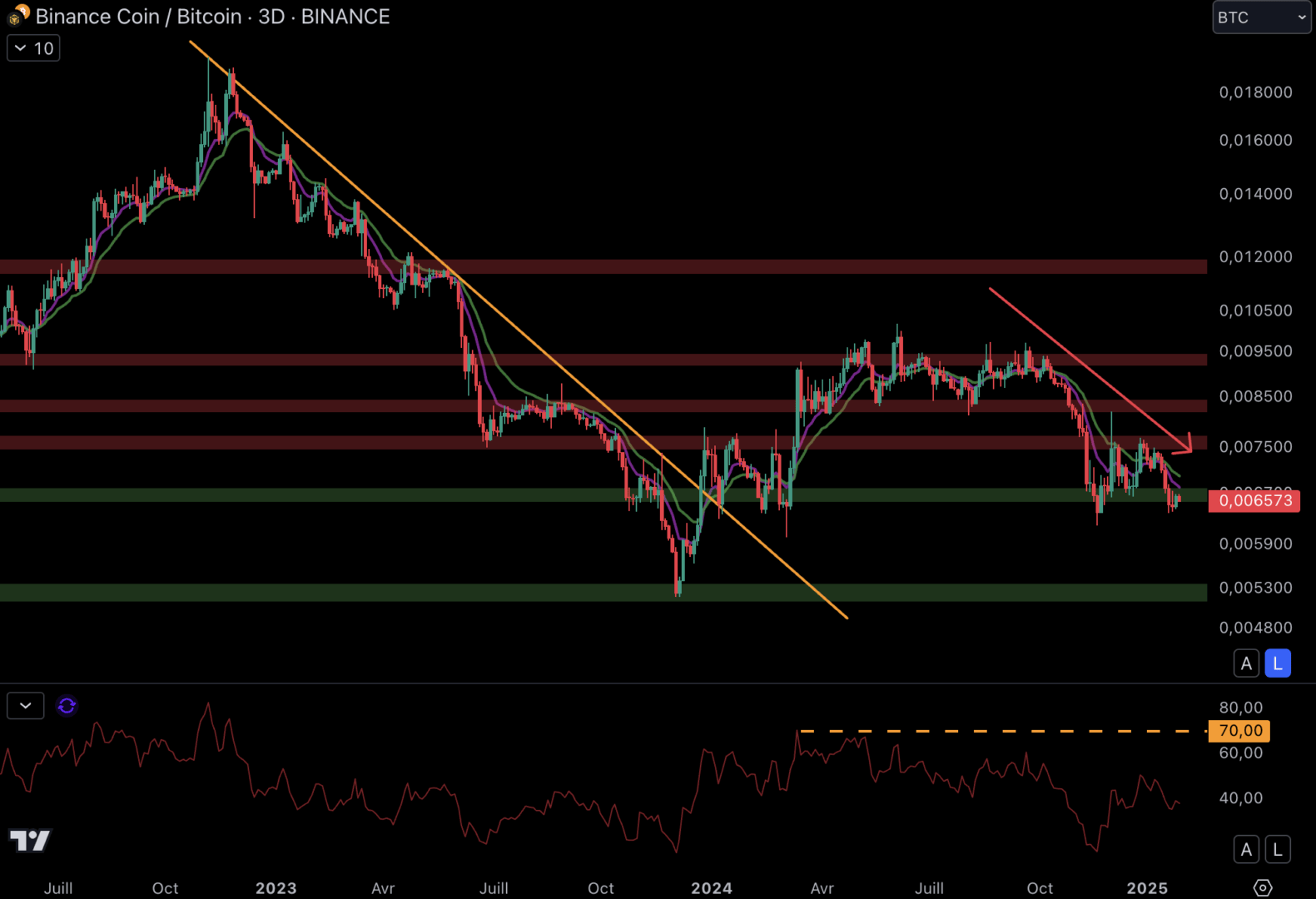Select the orange 70,00 RSI level label
Screen dimensions: 1316x899
[x=1239, y=731]
